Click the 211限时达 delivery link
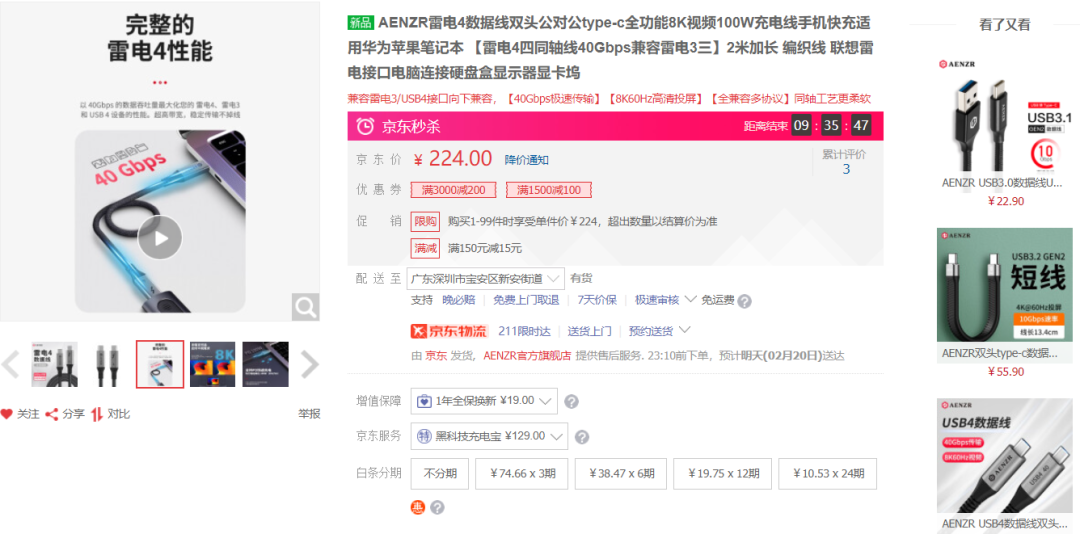Screen dimensions: 1080x534 pos(524,331)
